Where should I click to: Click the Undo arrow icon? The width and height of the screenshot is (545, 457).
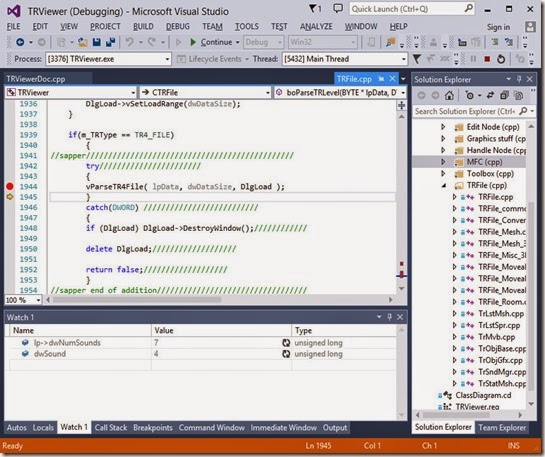pyautogui.click(x=130, y=42)
